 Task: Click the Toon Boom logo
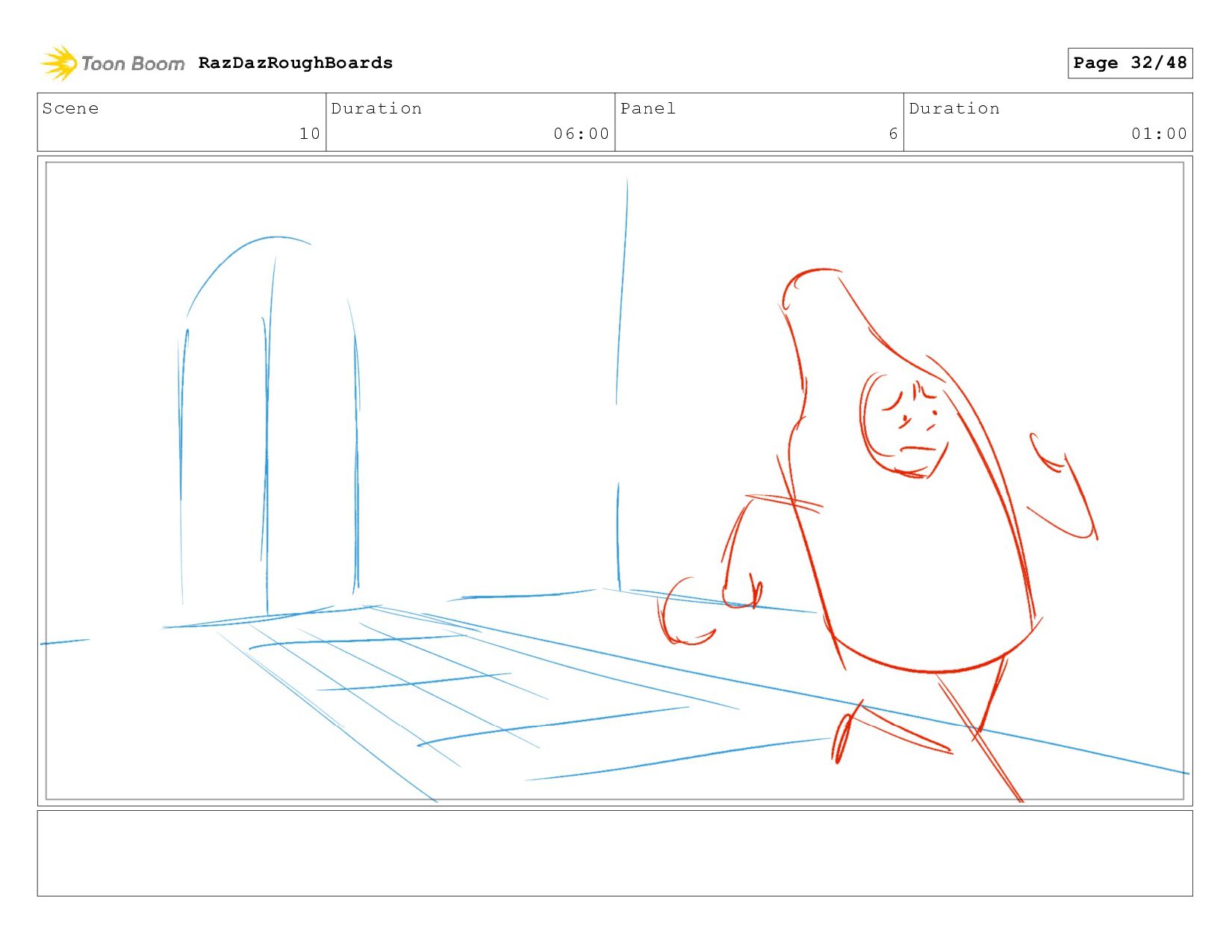pyautogui.click(x=112, y=63)
